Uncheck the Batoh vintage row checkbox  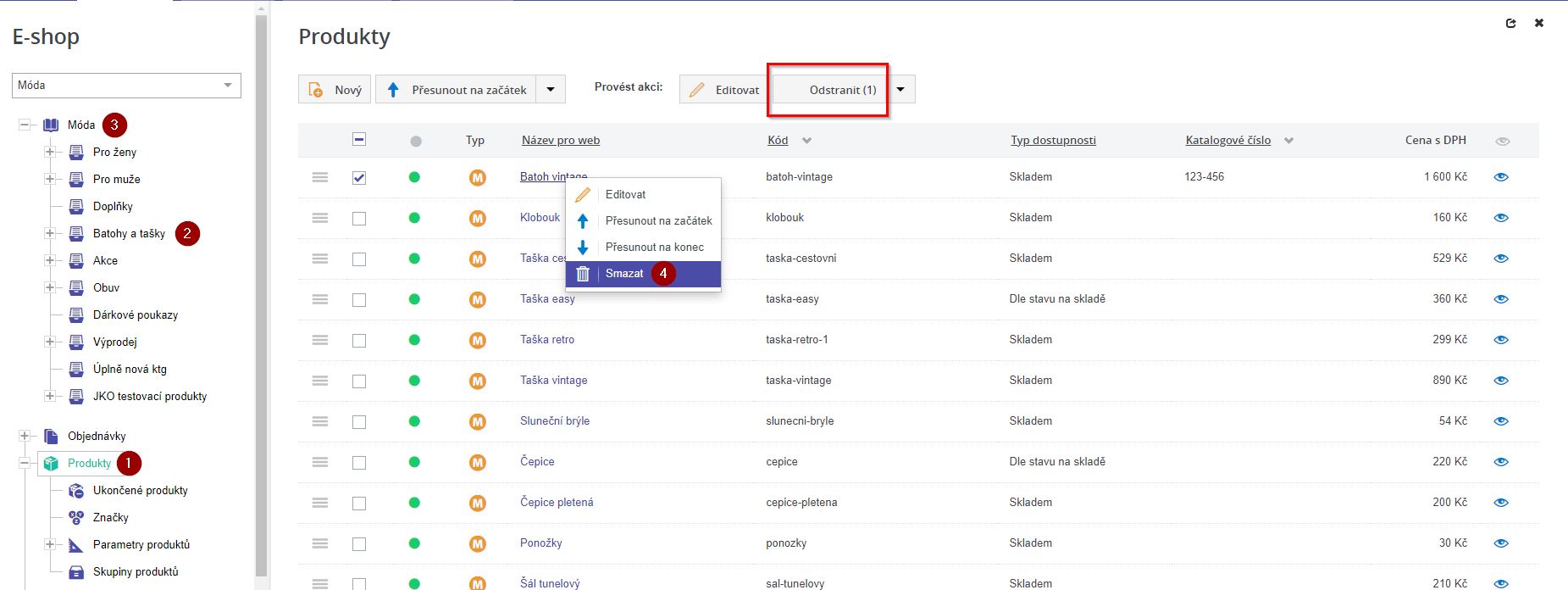tap(359, 178)
